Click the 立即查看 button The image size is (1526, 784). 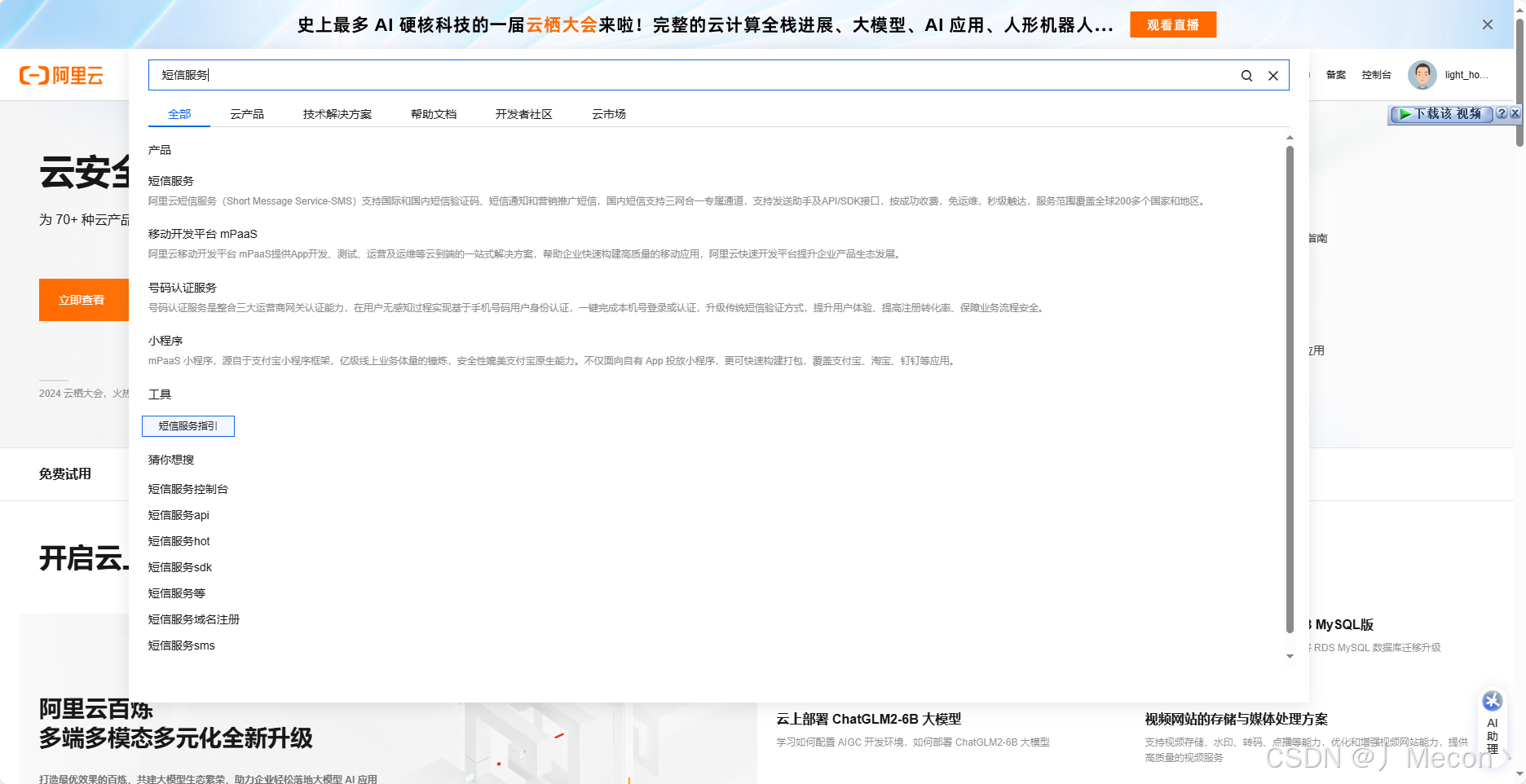pyautogui.click(x=82, y=299)
